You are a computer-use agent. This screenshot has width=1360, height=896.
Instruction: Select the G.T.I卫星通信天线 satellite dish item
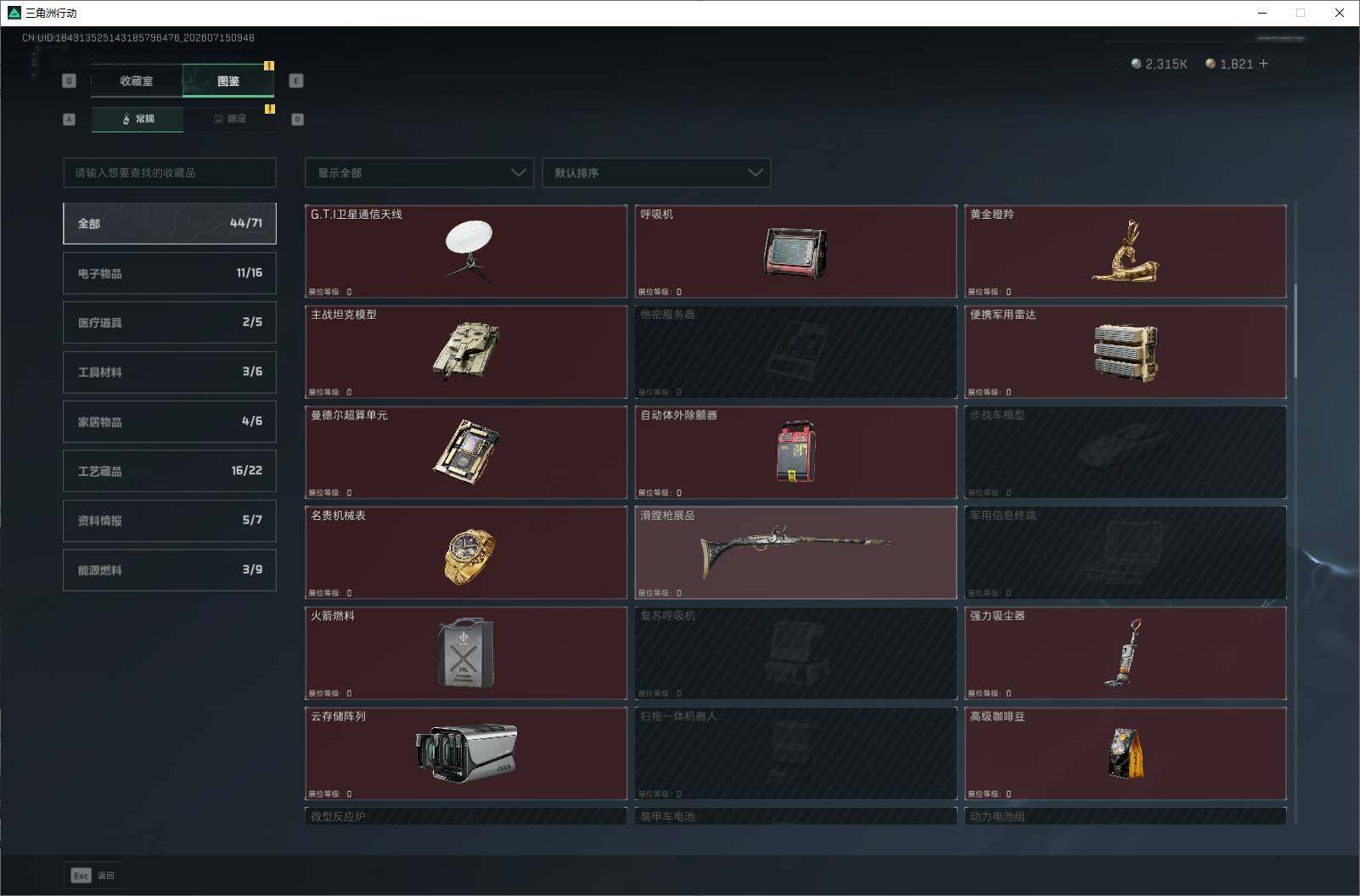[466, 251]
